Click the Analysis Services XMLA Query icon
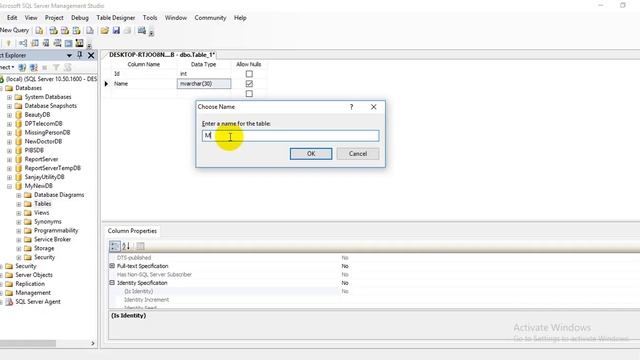 [x=76, y=31]
